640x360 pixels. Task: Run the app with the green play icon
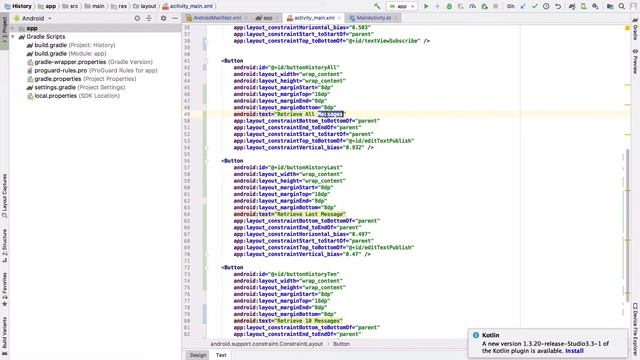[426, 6]
